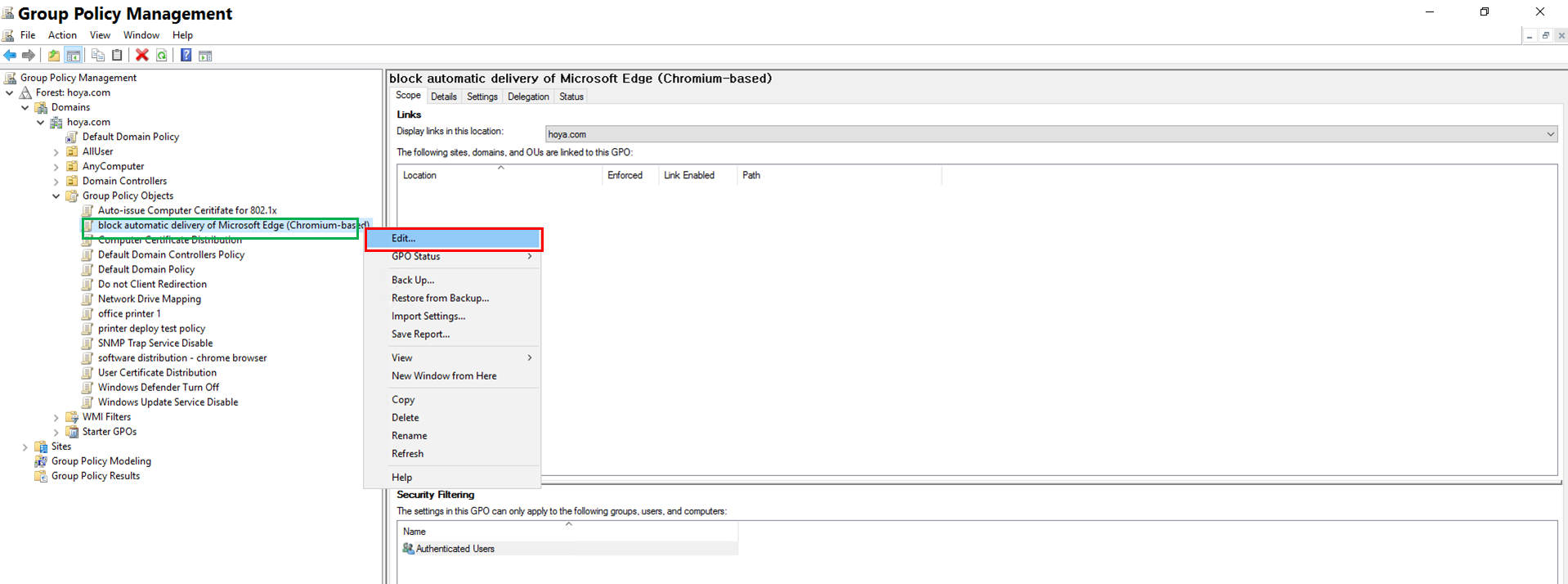Switch to the Delegation tab
The image size is (1568, 584).
pos(528,97)
